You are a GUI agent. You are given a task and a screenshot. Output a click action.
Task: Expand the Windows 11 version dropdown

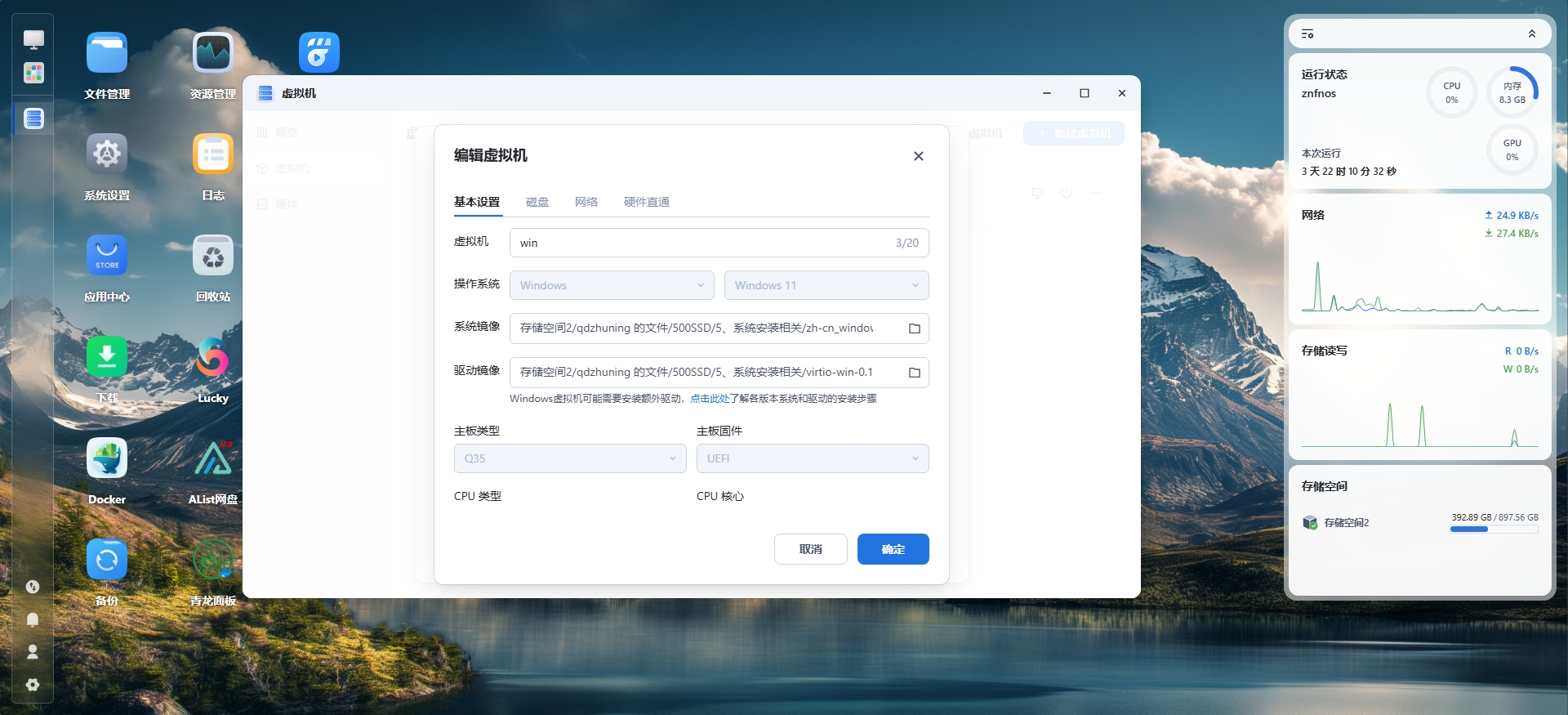pyautogui.click(x=826, y=285)
